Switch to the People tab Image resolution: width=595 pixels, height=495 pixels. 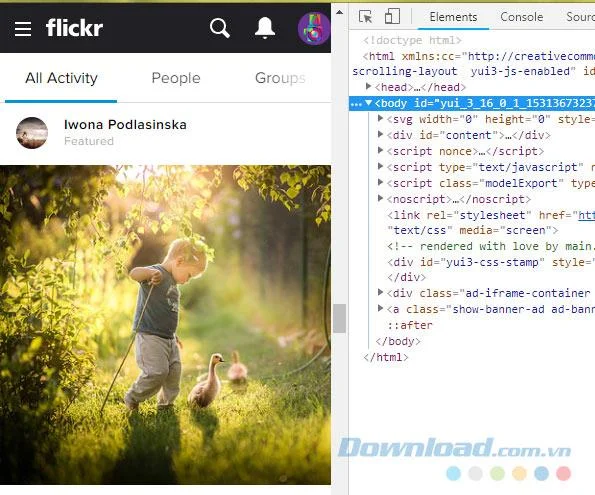click(176, 78)
